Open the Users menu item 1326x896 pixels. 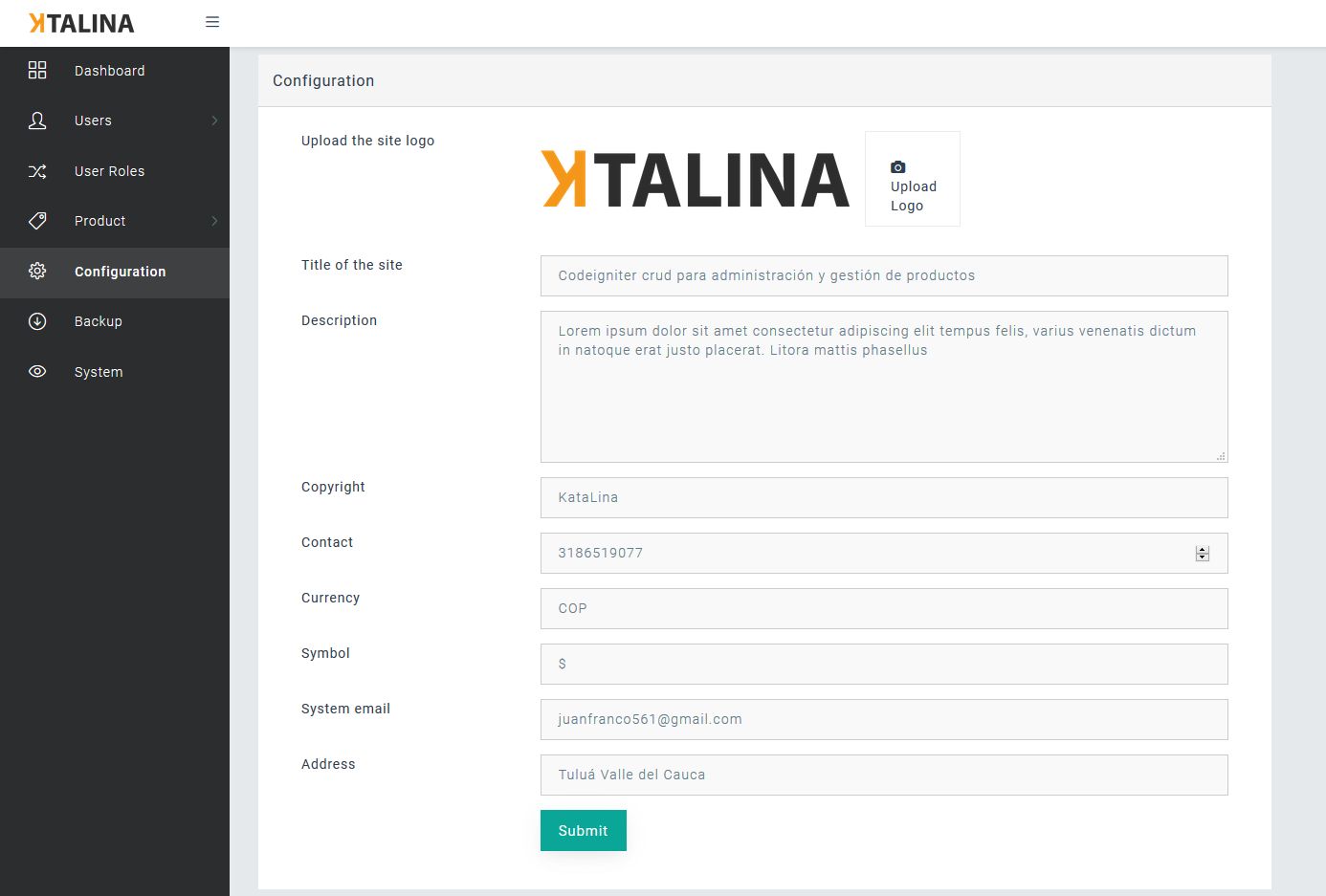[115, 120]
